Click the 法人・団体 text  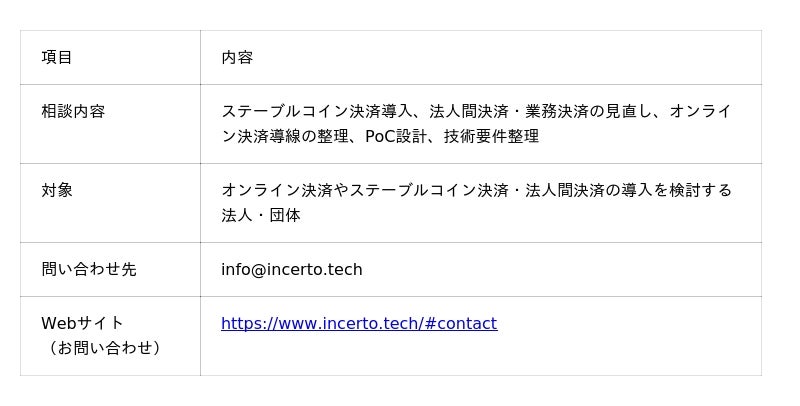click(x=261, y=216)
